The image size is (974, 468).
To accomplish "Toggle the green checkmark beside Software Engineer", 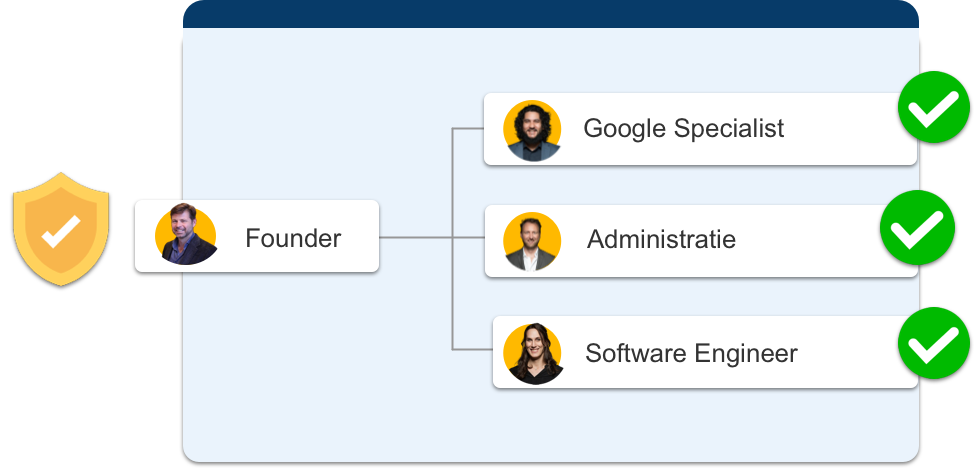I will pos(934,345).
